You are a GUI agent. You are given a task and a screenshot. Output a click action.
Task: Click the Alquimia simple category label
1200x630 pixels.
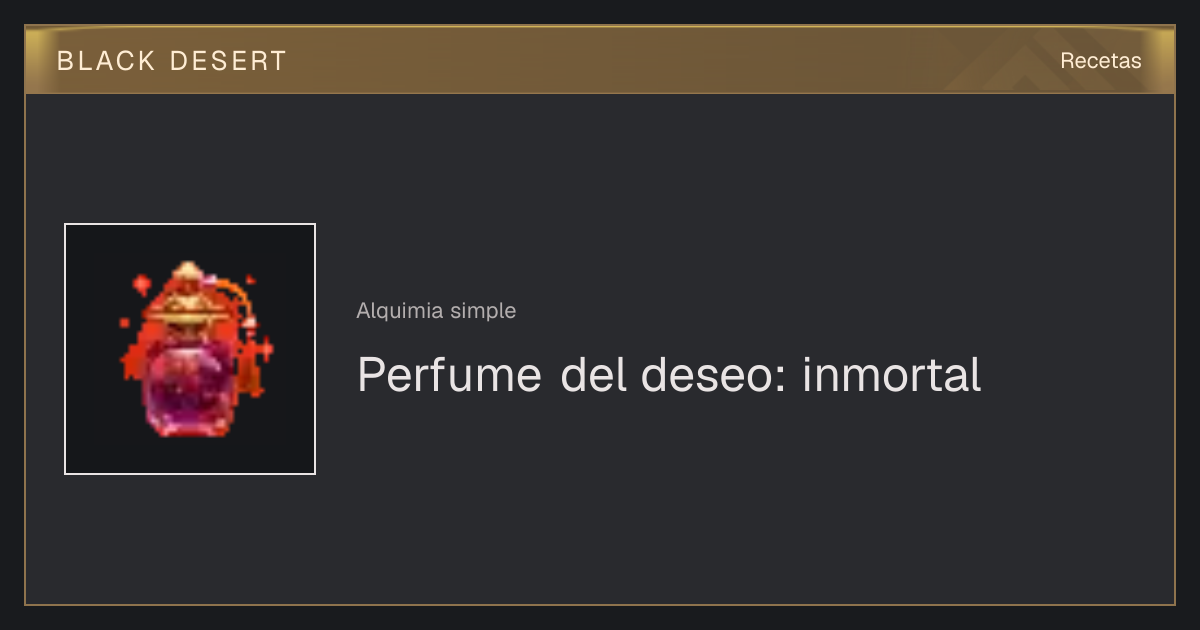[x=436, y=311]
